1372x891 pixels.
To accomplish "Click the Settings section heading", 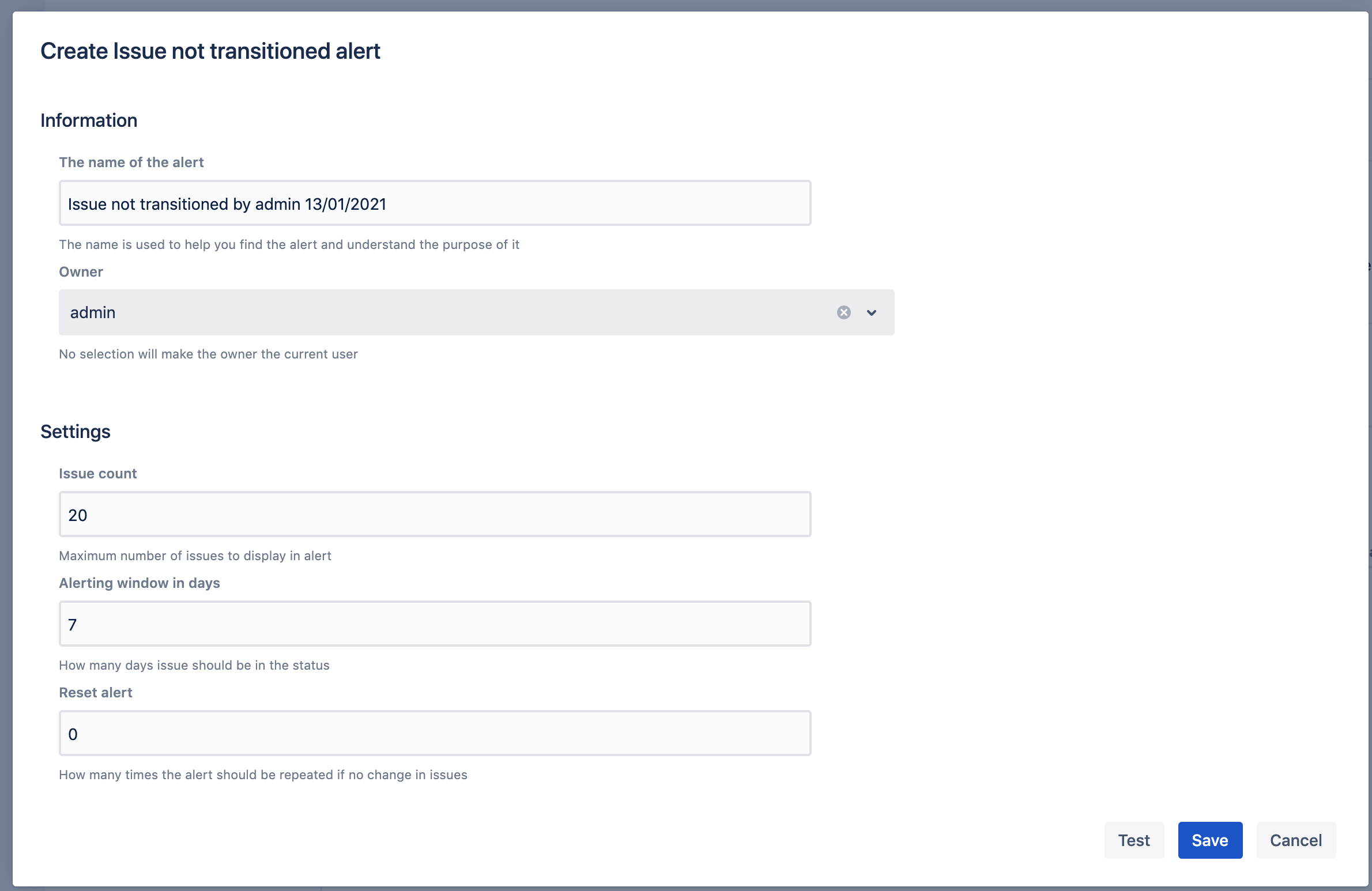I will pos(76,432).
